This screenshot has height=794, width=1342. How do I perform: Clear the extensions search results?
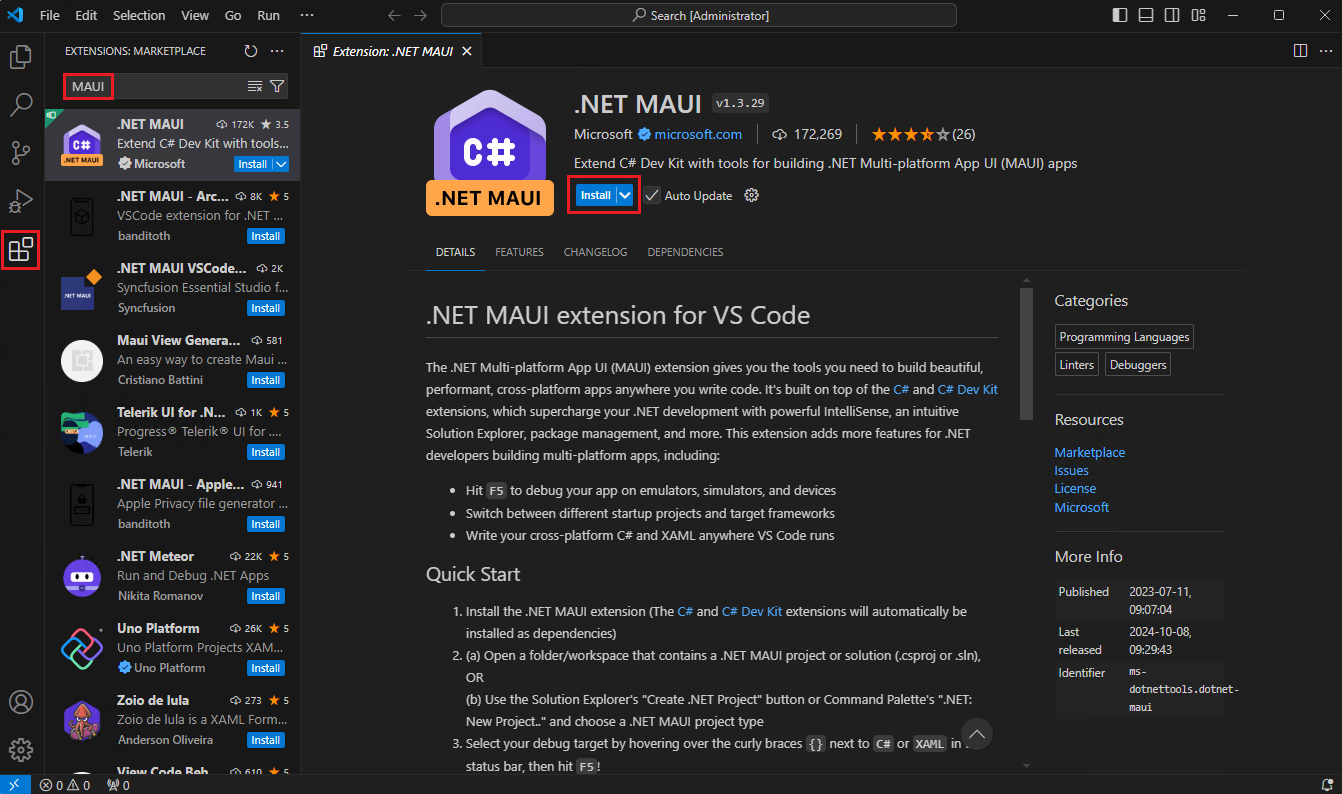tap(255, 87)
